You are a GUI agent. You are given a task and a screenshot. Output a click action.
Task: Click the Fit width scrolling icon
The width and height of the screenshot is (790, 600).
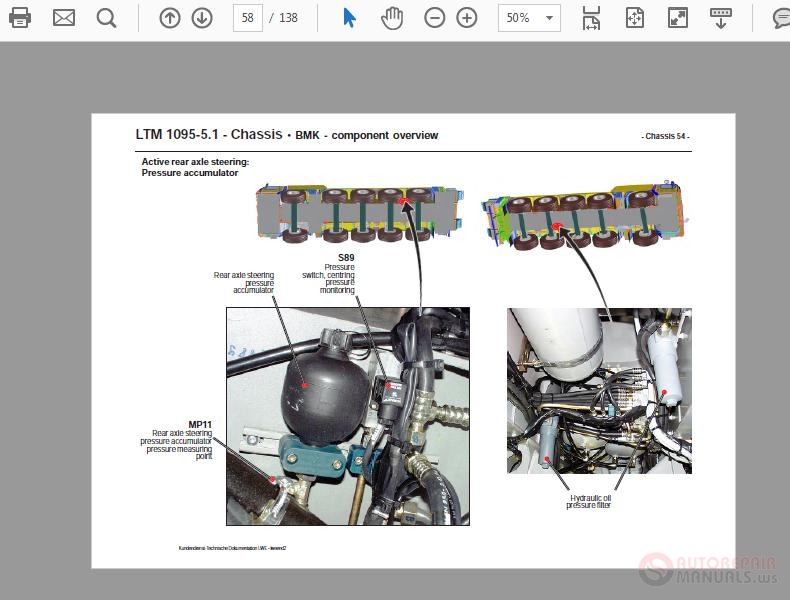tap(591, 18)
